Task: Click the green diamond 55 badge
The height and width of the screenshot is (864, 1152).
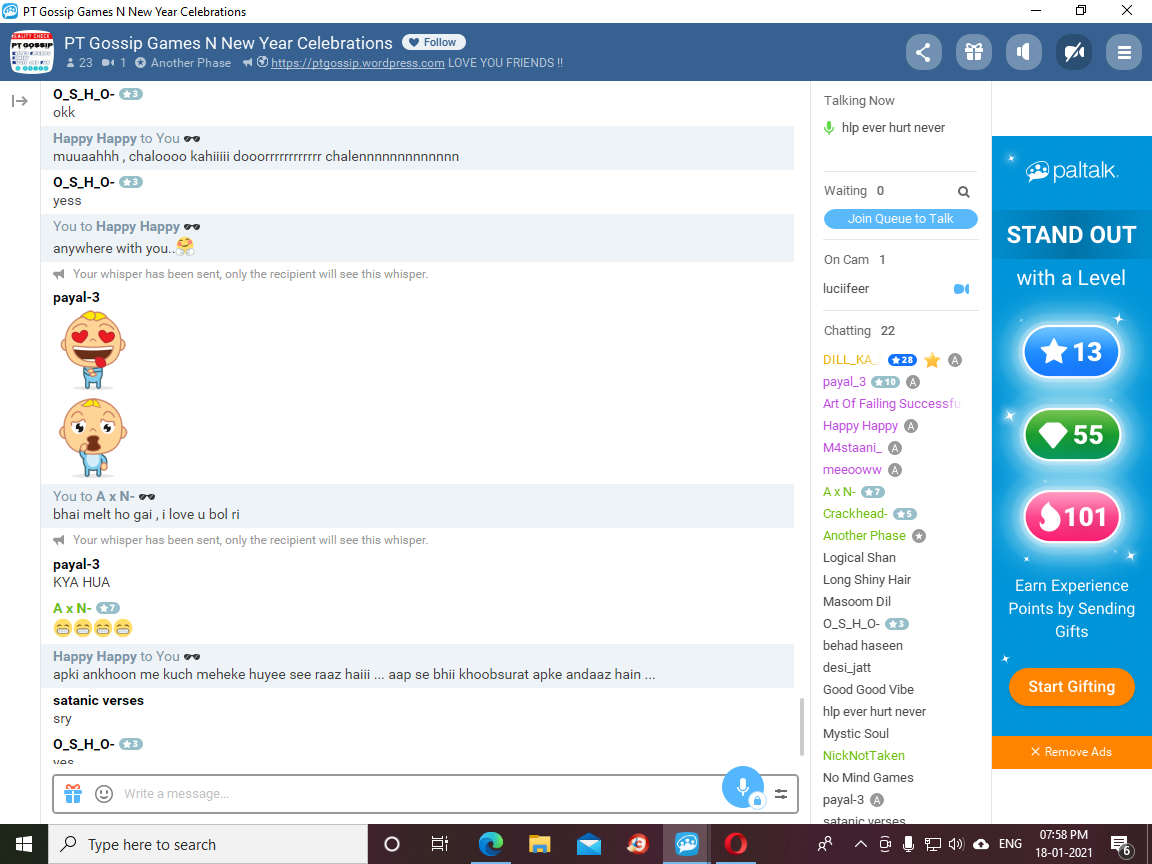Action: point(1071,434)
